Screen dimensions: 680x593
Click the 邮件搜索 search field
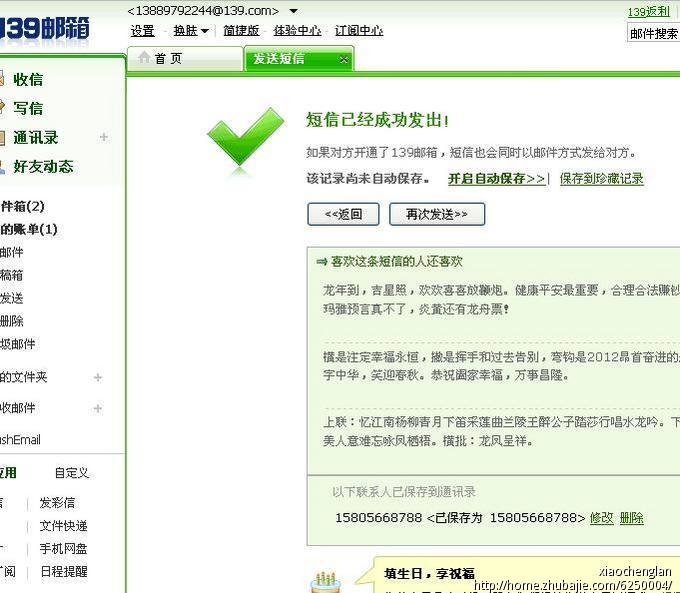coord(654,34)
